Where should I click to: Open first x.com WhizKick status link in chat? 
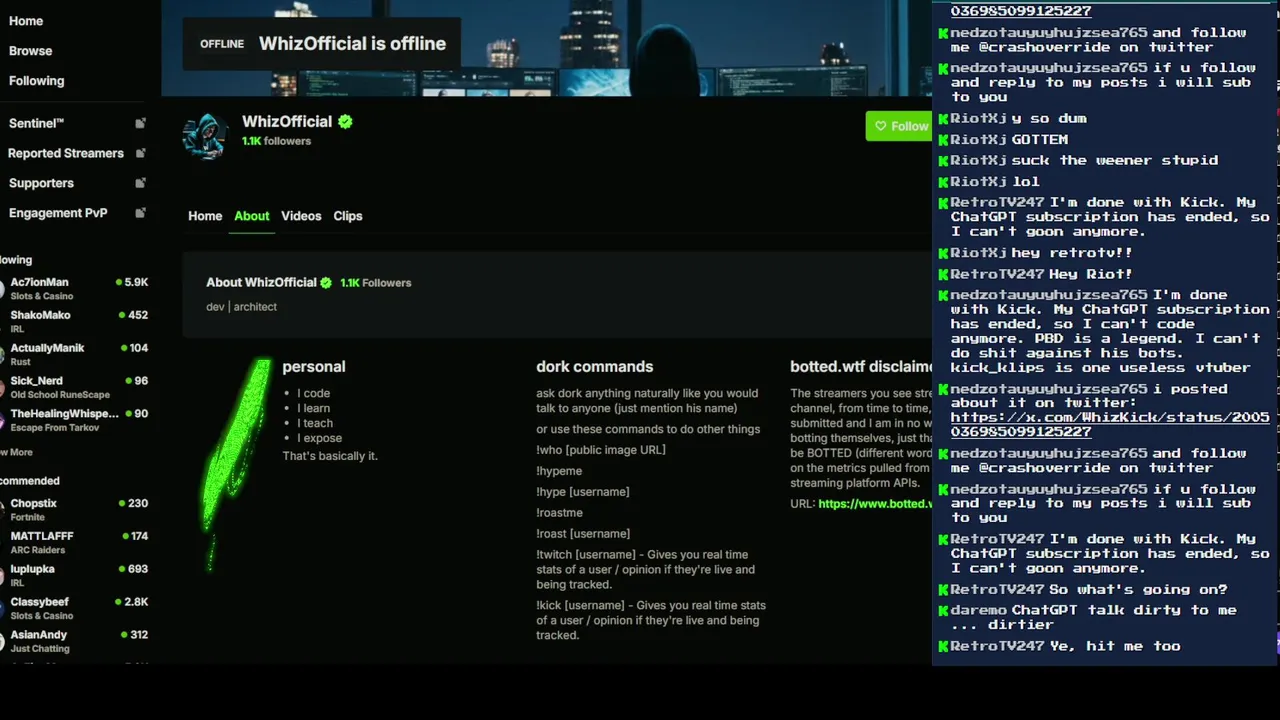[x=1110, y=424]
